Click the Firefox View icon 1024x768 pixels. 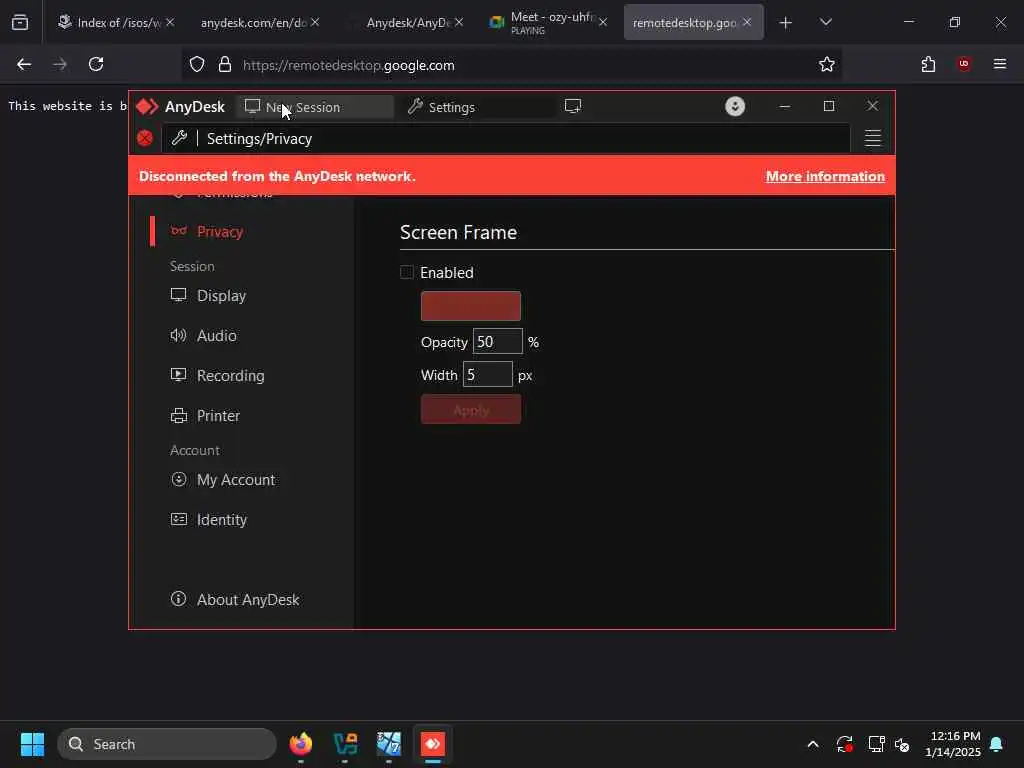(20, 23)
